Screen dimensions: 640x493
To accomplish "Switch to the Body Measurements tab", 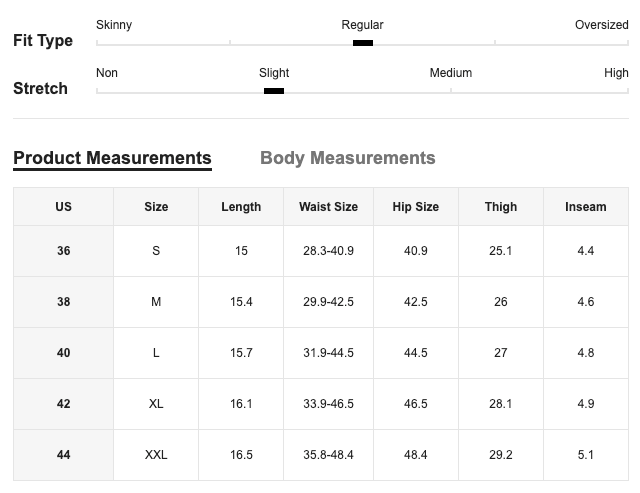I will click(x=347, y=158).
